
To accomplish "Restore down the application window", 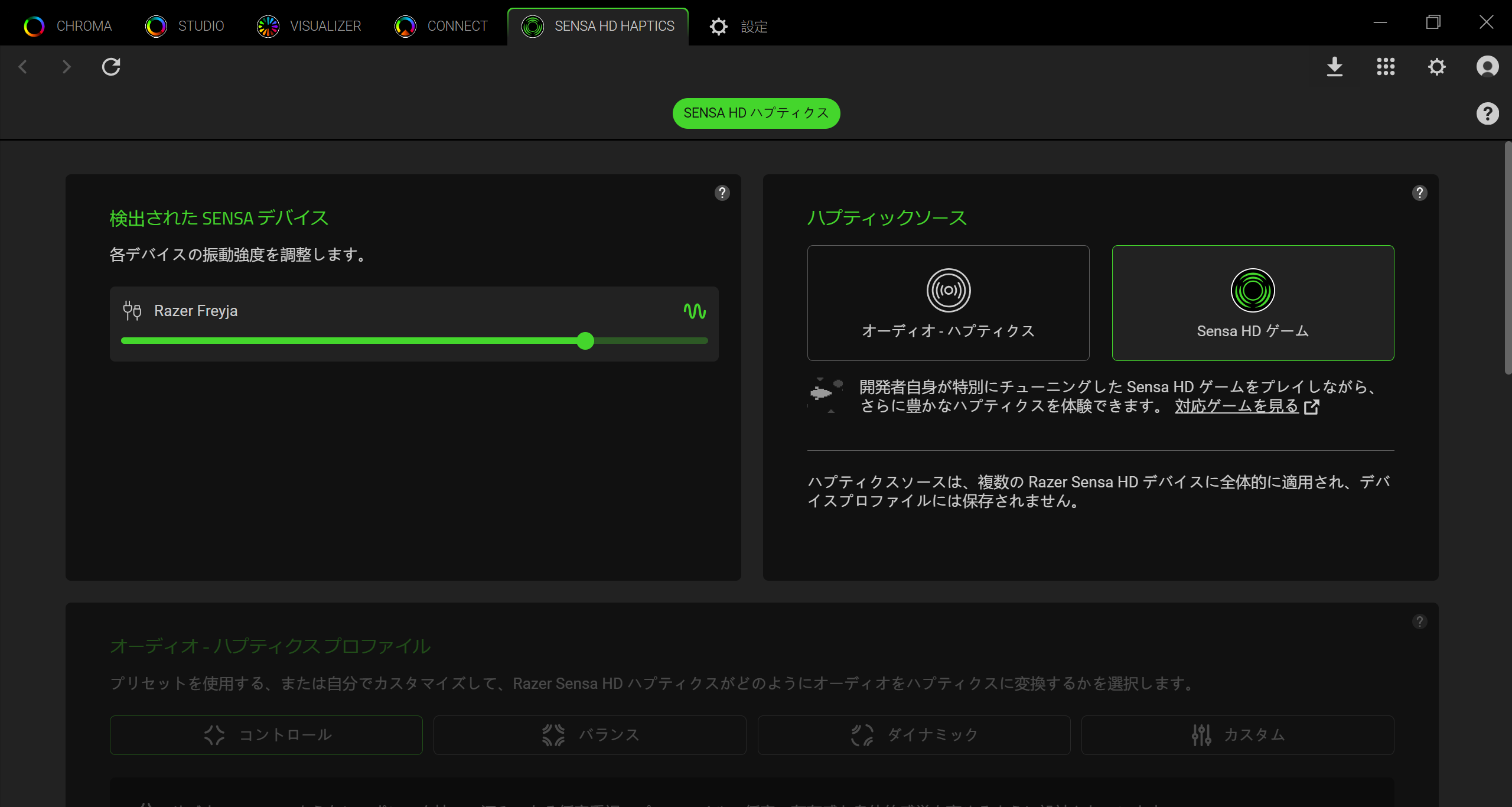I will click(x=1433, y=22).
